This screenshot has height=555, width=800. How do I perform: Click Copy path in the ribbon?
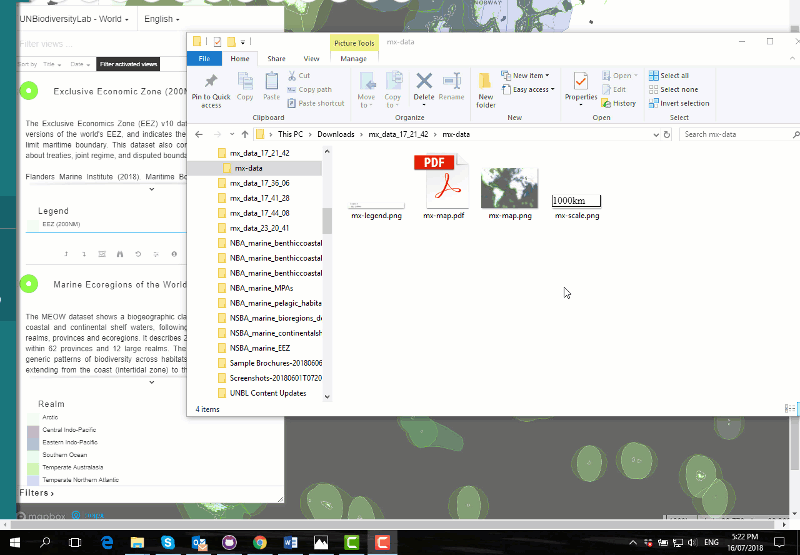(309, 89)
